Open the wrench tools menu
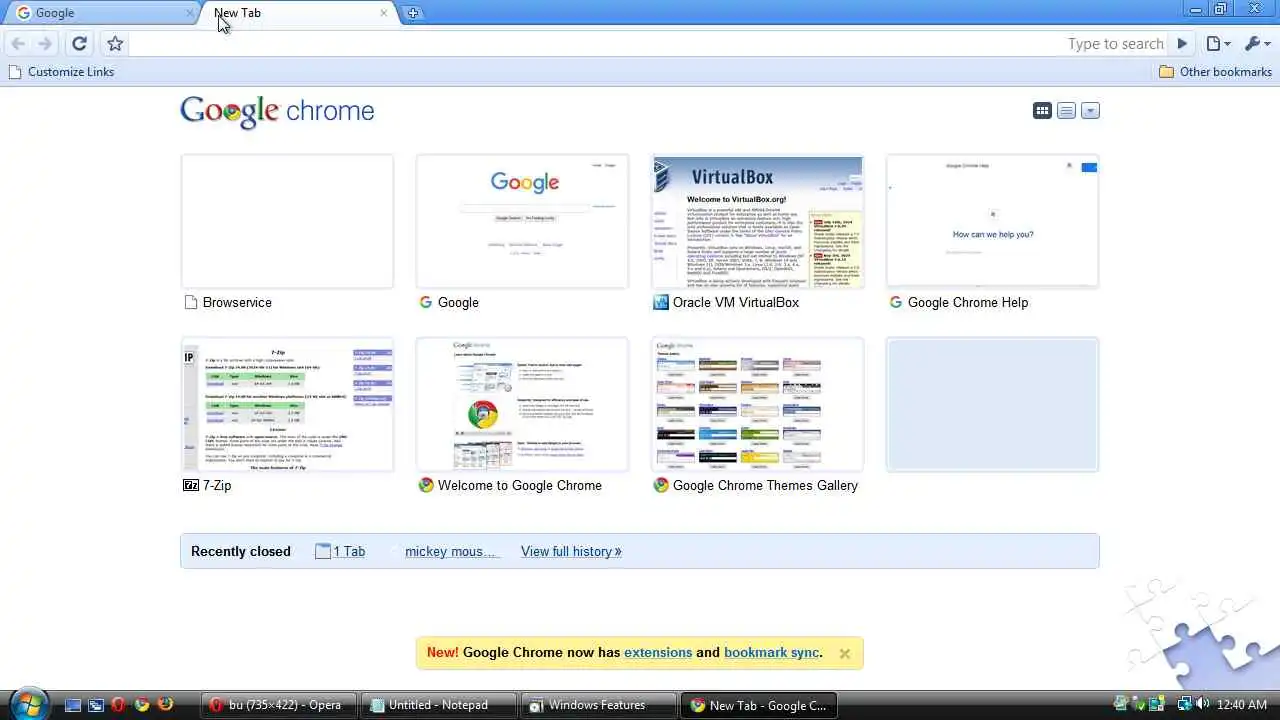This screenshot has height=720, width=1280. pyautogui.click(x=1256, y=43)
